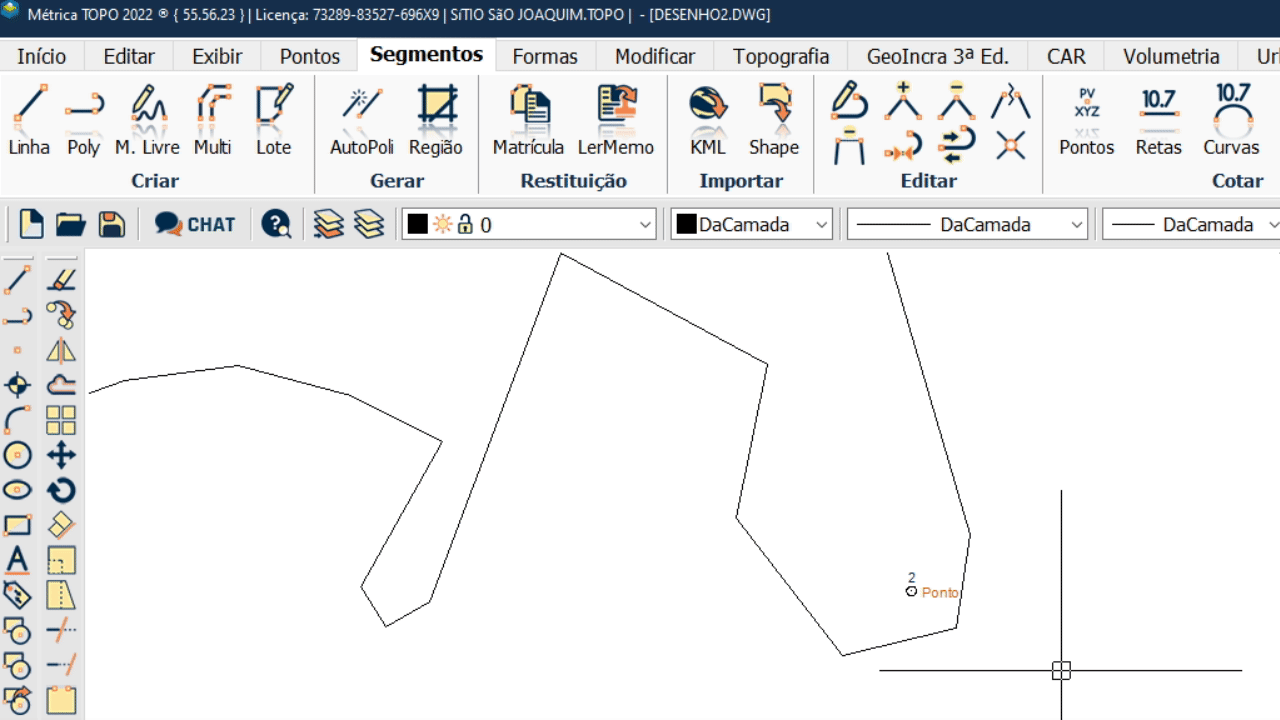Click the Poly polyline tool

[84, 120]
